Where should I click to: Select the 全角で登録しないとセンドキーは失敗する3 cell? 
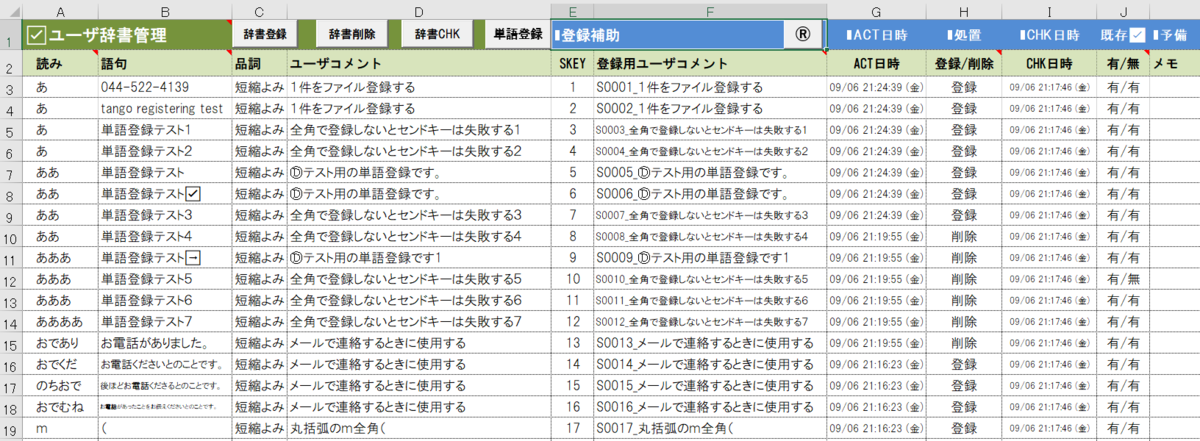[418, 216]
